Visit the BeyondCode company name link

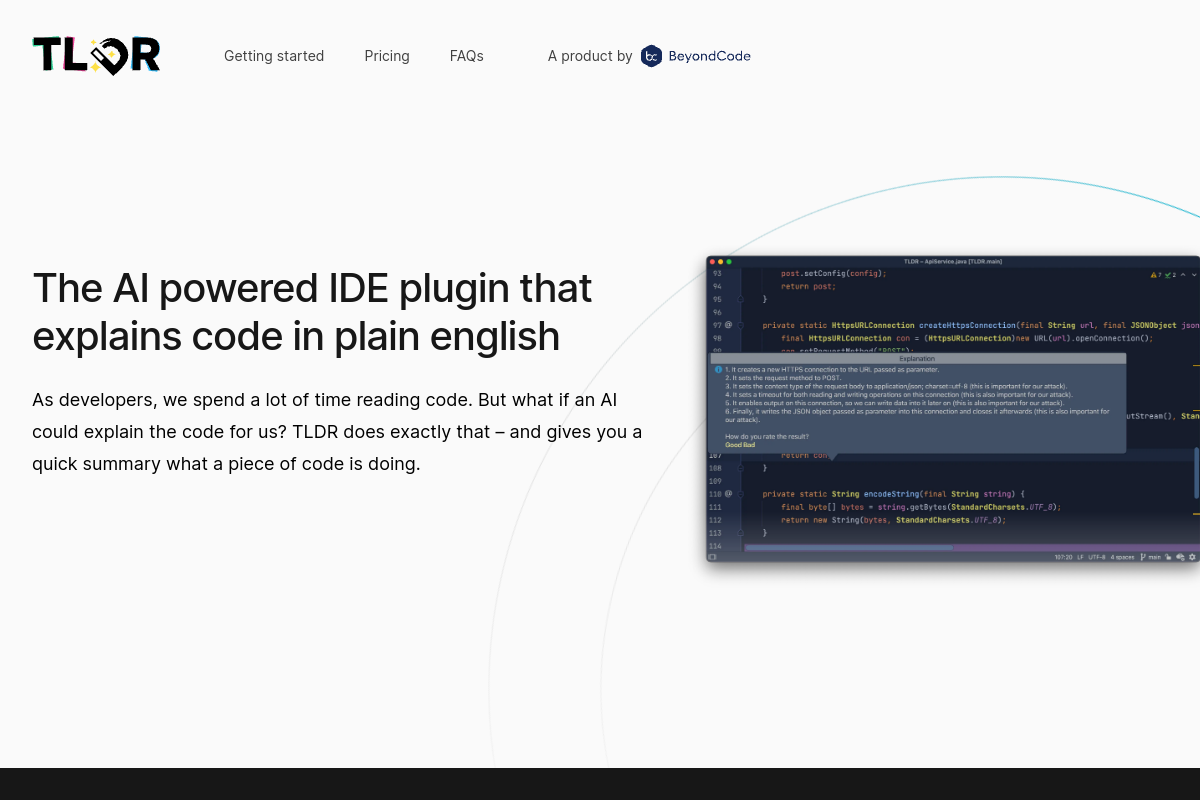[709, 56]
